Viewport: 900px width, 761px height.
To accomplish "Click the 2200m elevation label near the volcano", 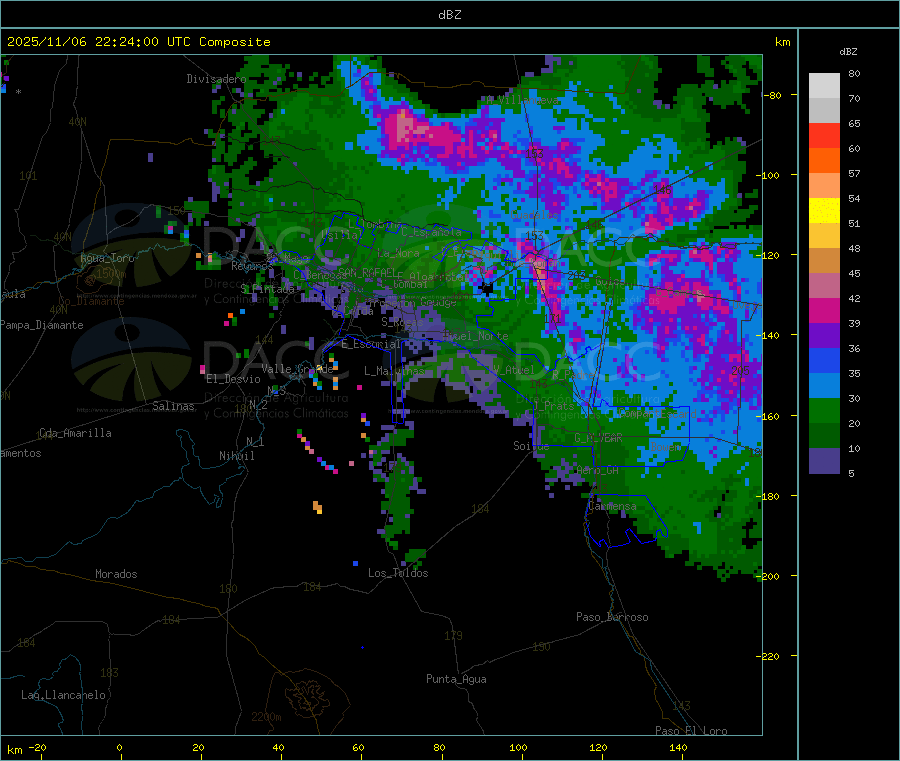I will (266, 717).
